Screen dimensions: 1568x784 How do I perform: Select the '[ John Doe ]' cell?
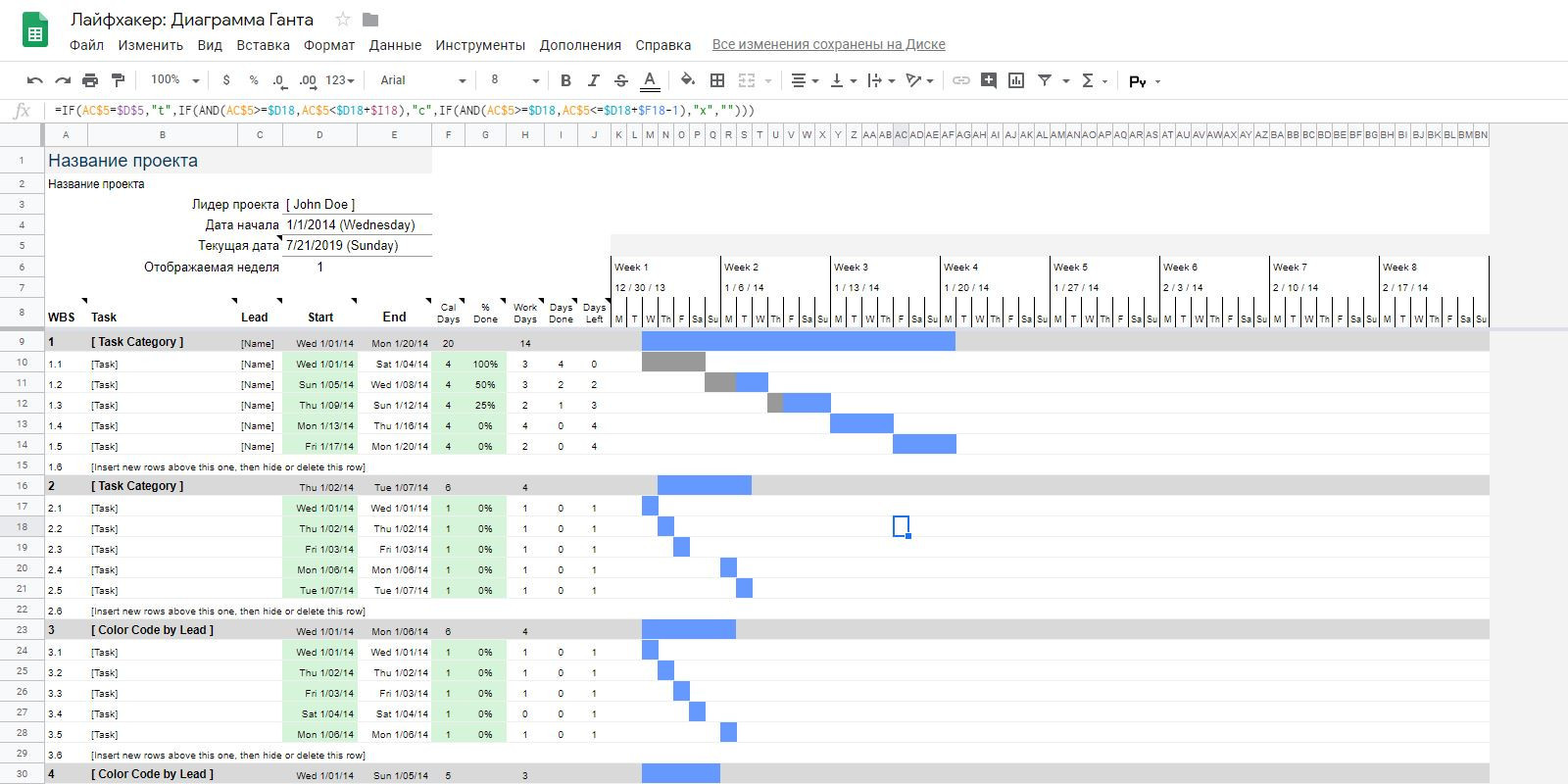(357, 204)
